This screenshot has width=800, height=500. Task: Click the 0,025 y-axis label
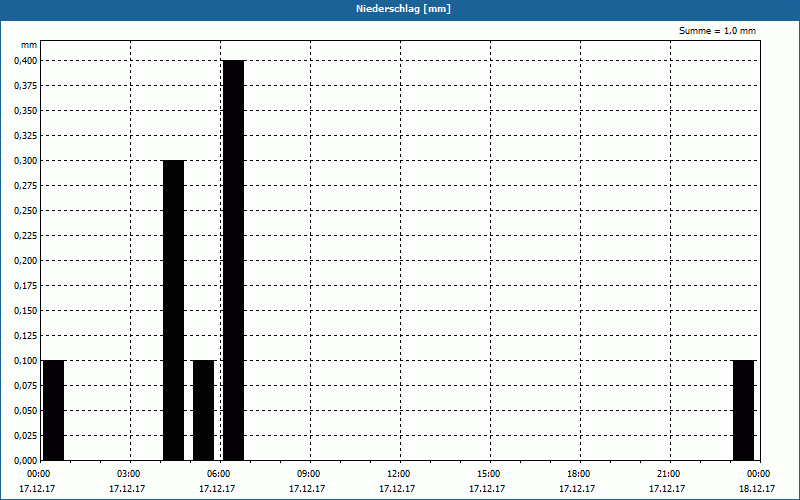[x=25, y=436]
